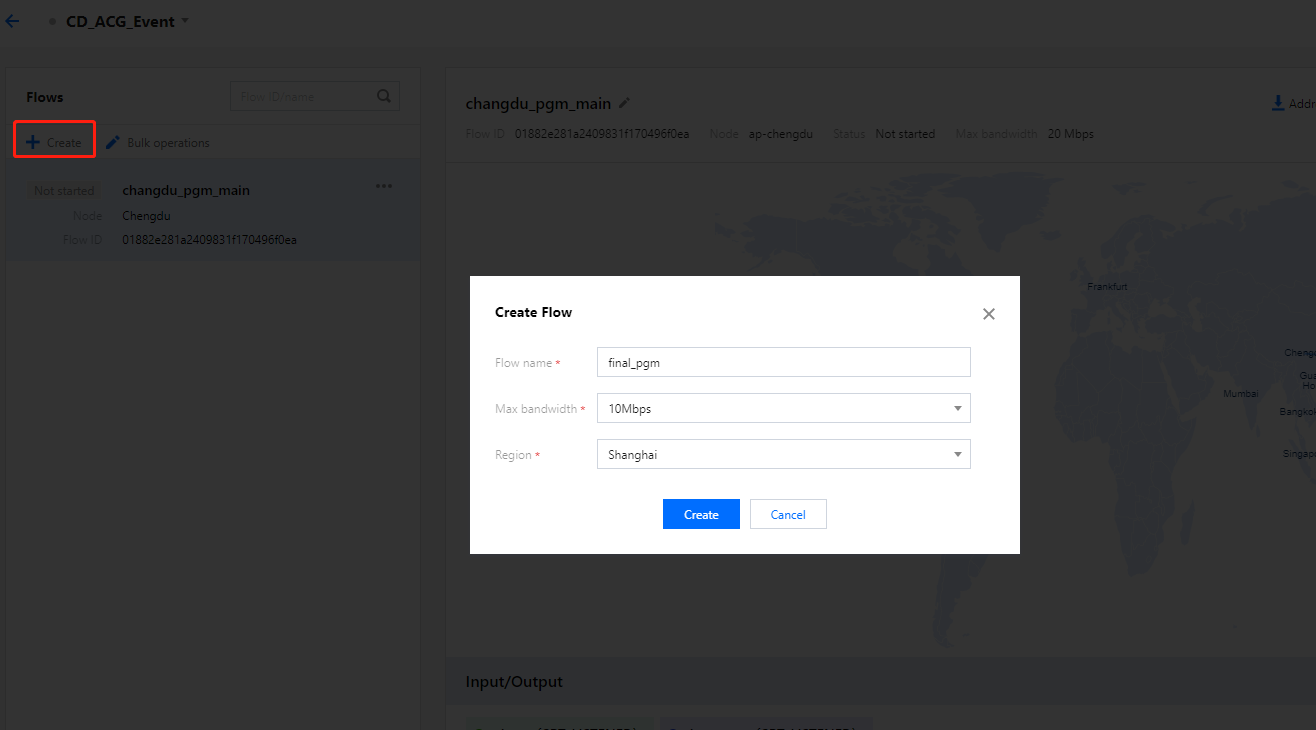Click the download icon at top right

1277,103
